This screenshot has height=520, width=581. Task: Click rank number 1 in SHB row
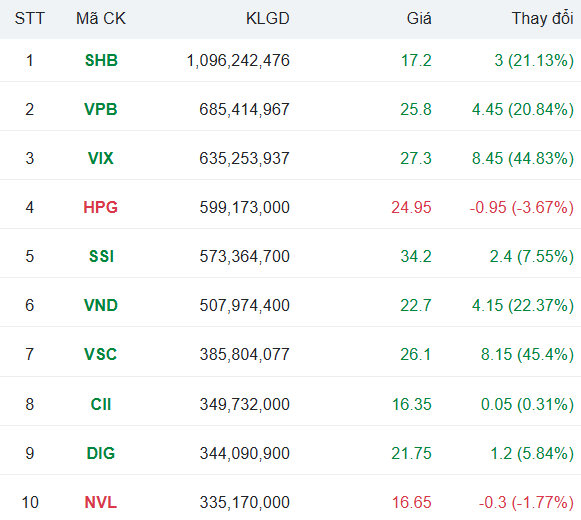tap(30, 60)
